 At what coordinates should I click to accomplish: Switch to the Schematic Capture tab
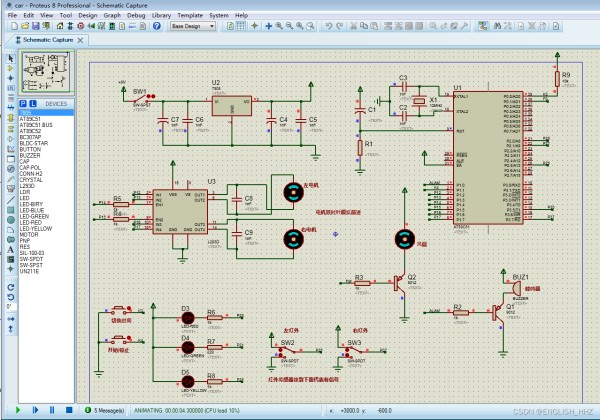click(x=48, y=40)
